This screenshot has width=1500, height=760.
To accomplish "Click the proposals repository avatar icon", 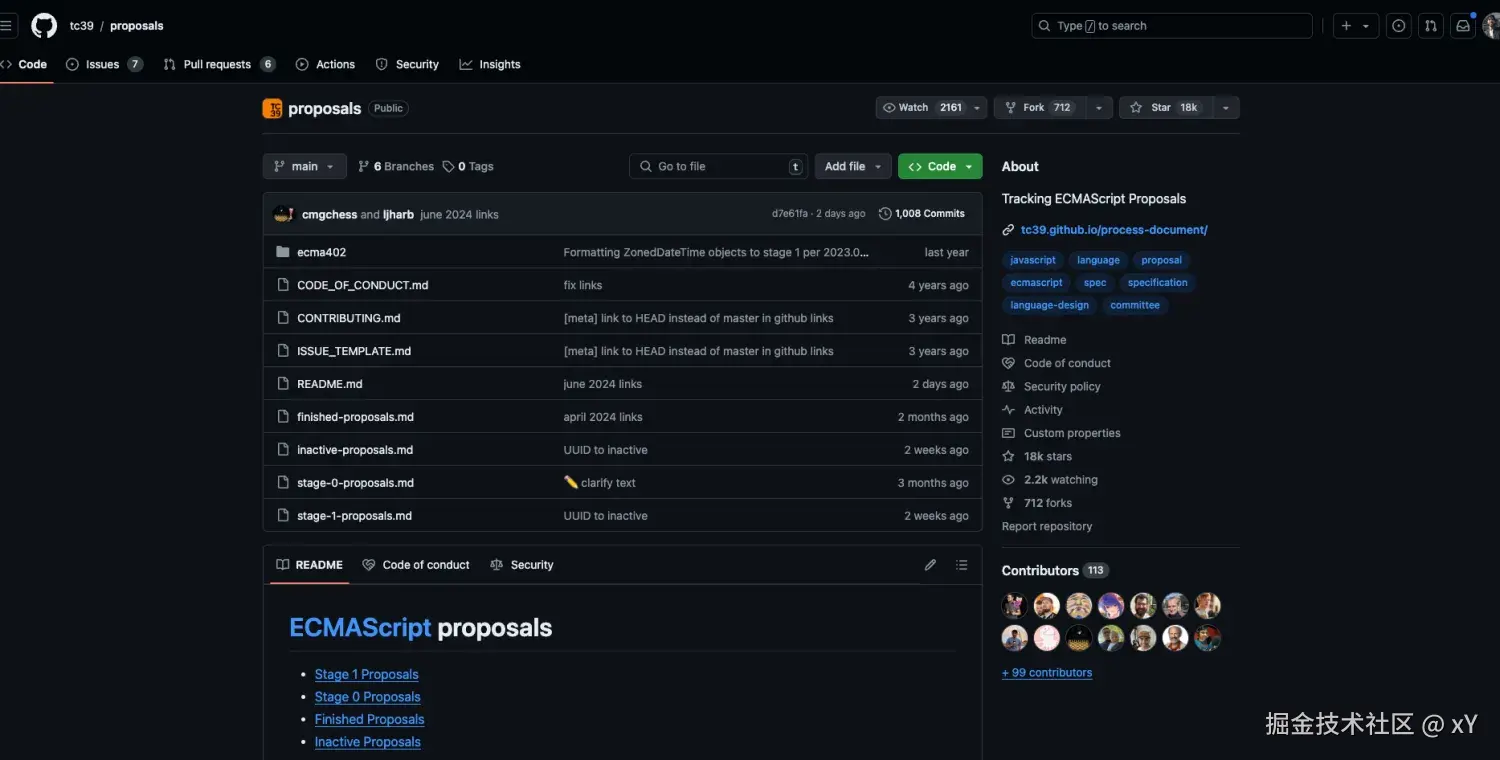I will point(272,108).
